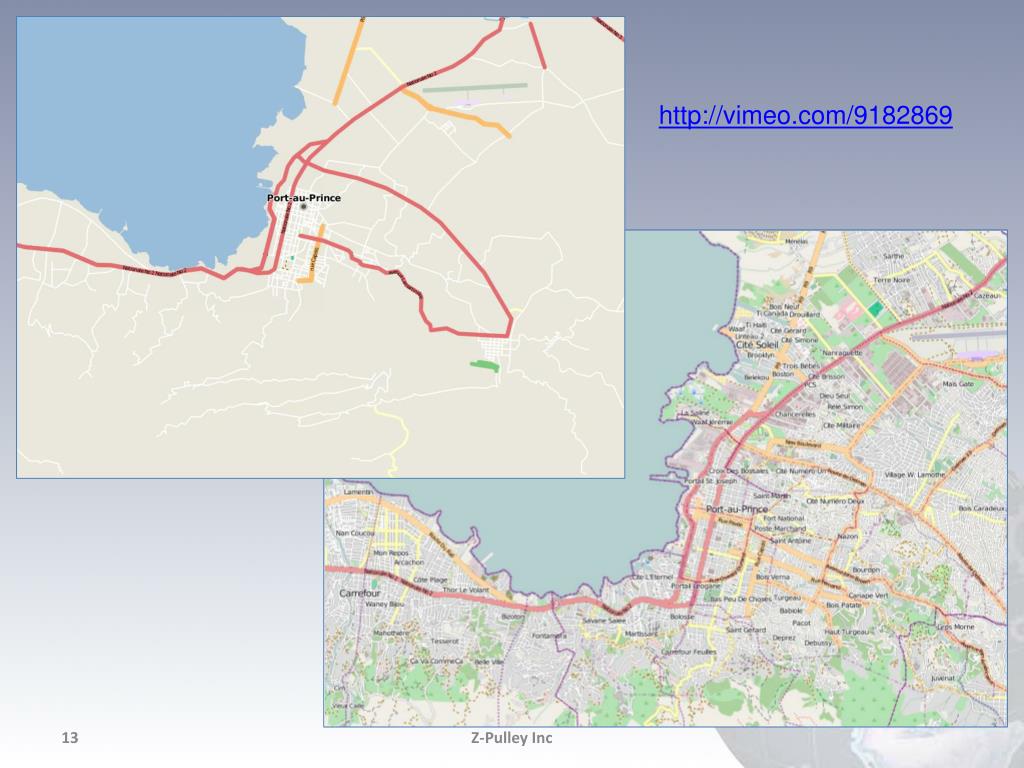Click the 'Fontamara' map label
Viewport: 1024px width, 768px height.
coord(549,635)
